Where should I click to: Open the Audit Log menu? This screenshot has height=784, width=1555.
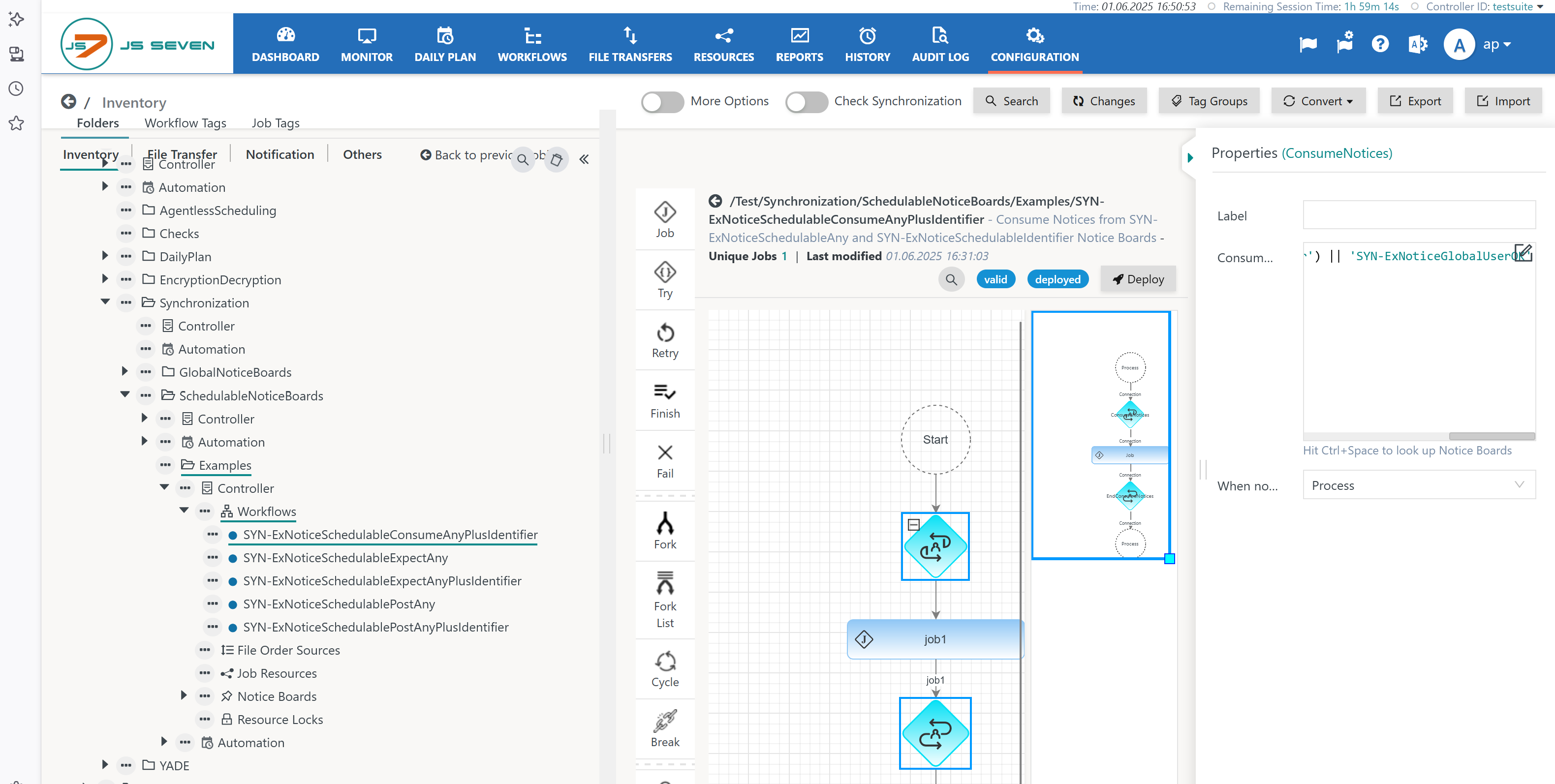(940, 45)
